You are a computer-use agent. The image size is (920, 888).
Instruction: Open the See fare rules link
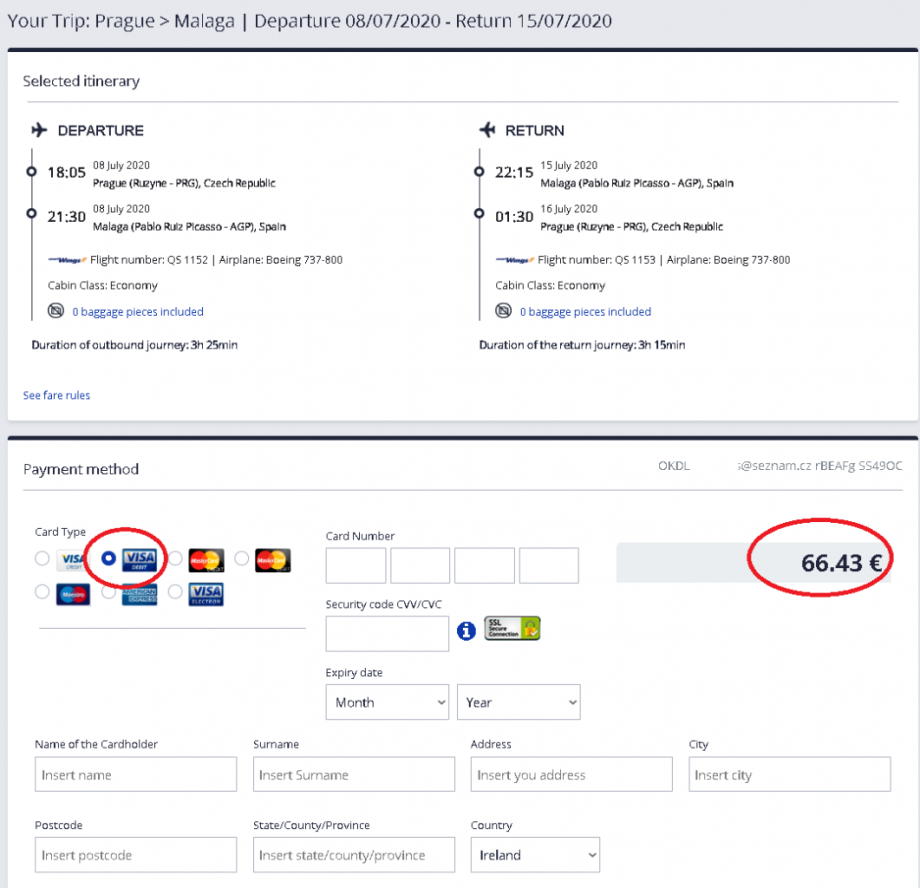(x=57, y=395)
